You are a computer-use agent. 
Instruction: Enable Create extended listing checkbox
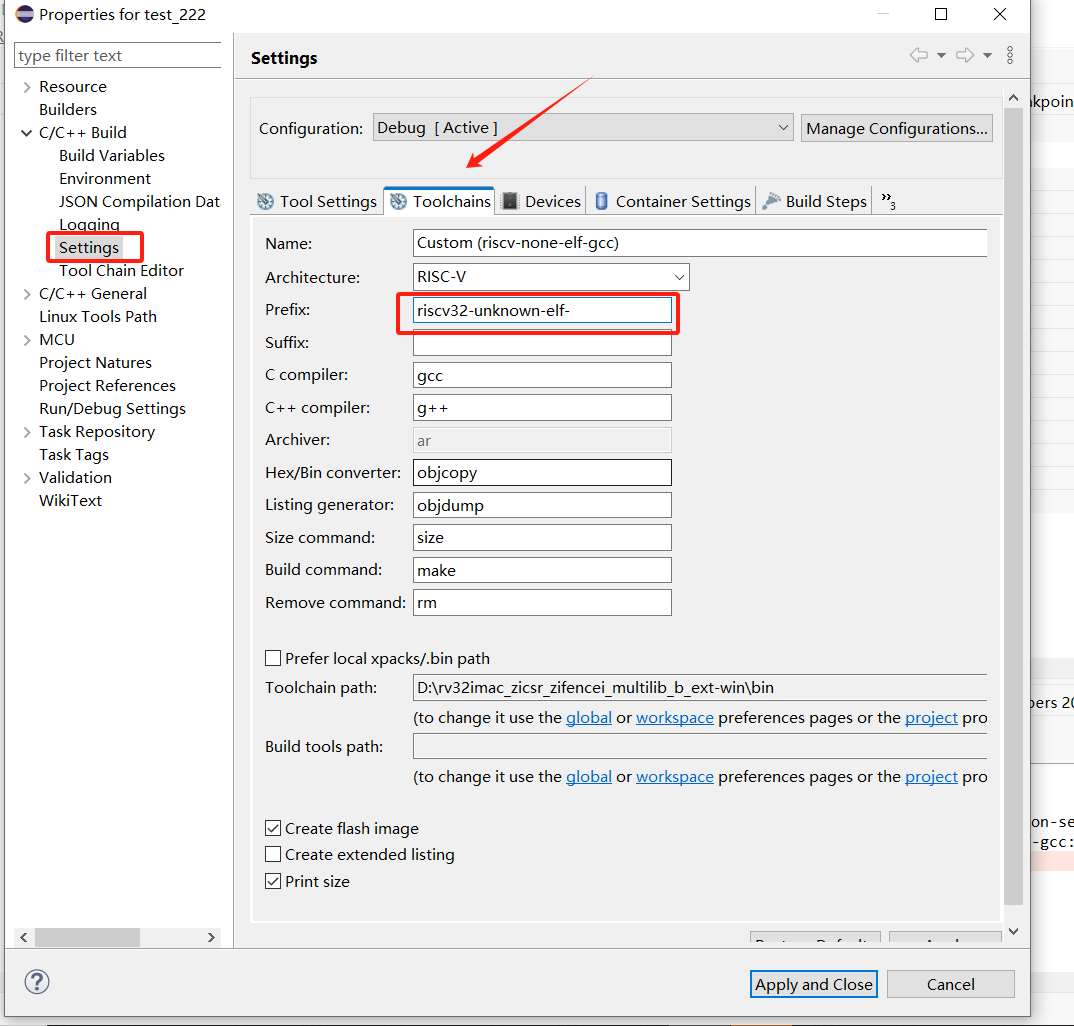tap(273, 854)
